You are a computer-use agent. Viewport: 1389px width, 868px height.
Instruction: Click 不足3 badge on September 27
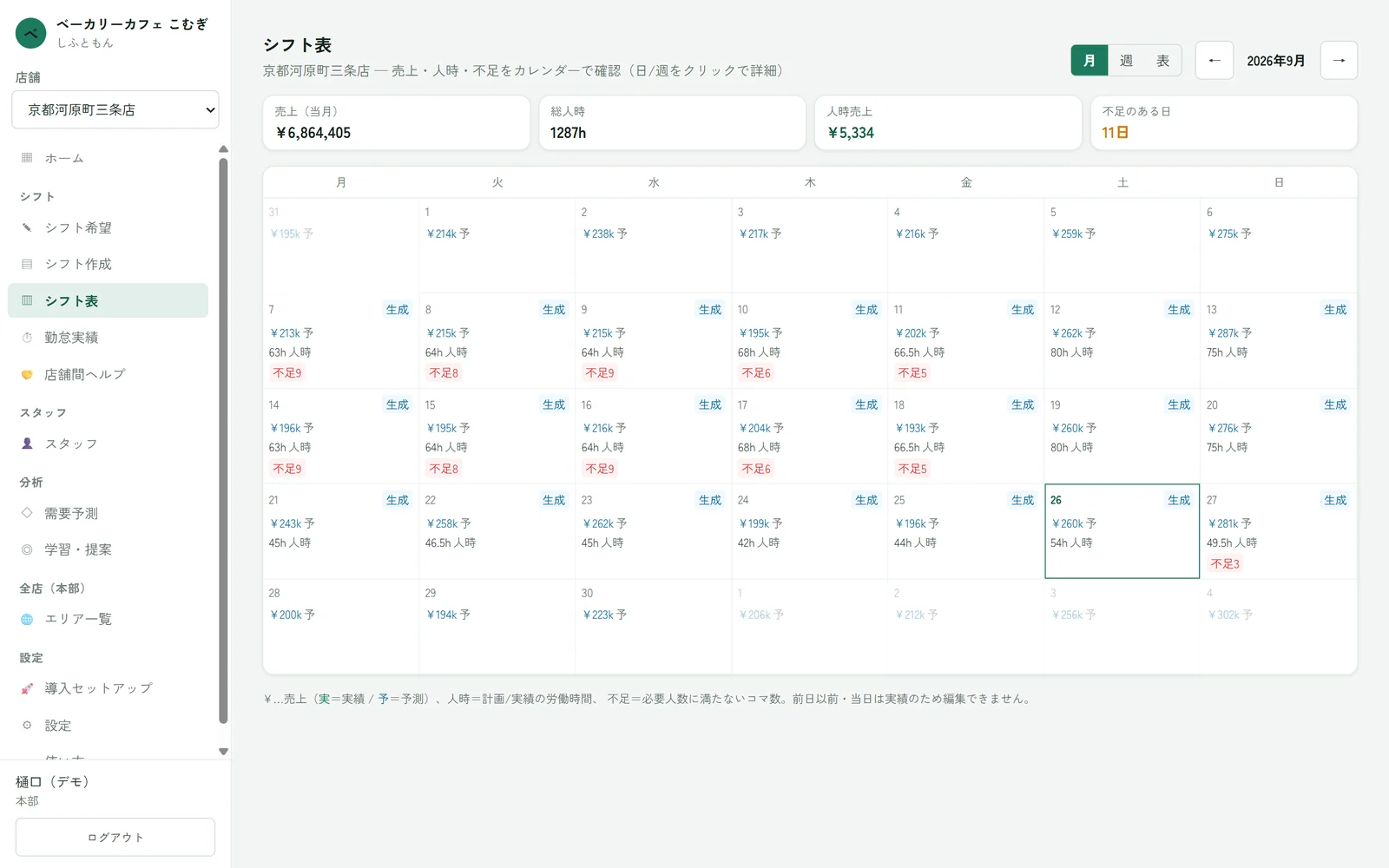[1225, 564]
